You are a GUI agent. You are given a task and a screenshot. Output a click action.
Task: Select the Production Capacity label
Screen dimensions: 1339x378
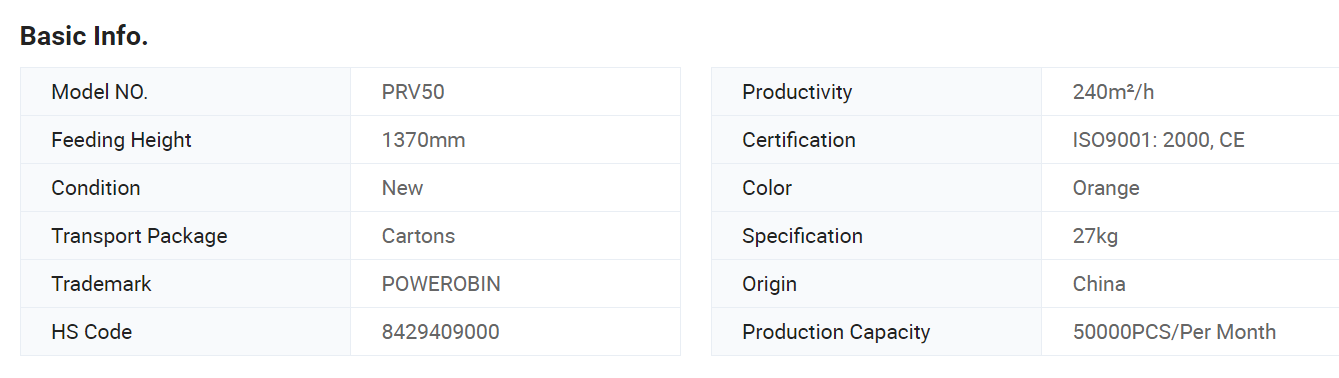pos(836,332)
